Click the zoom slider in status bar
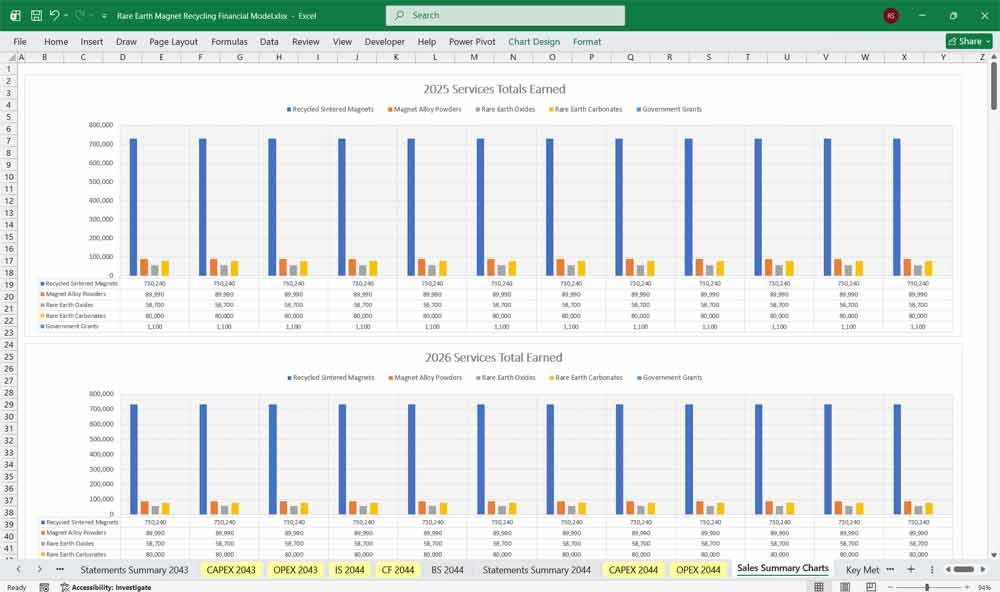This screenshot has height=592, width=1000. (x=927, y=587)
